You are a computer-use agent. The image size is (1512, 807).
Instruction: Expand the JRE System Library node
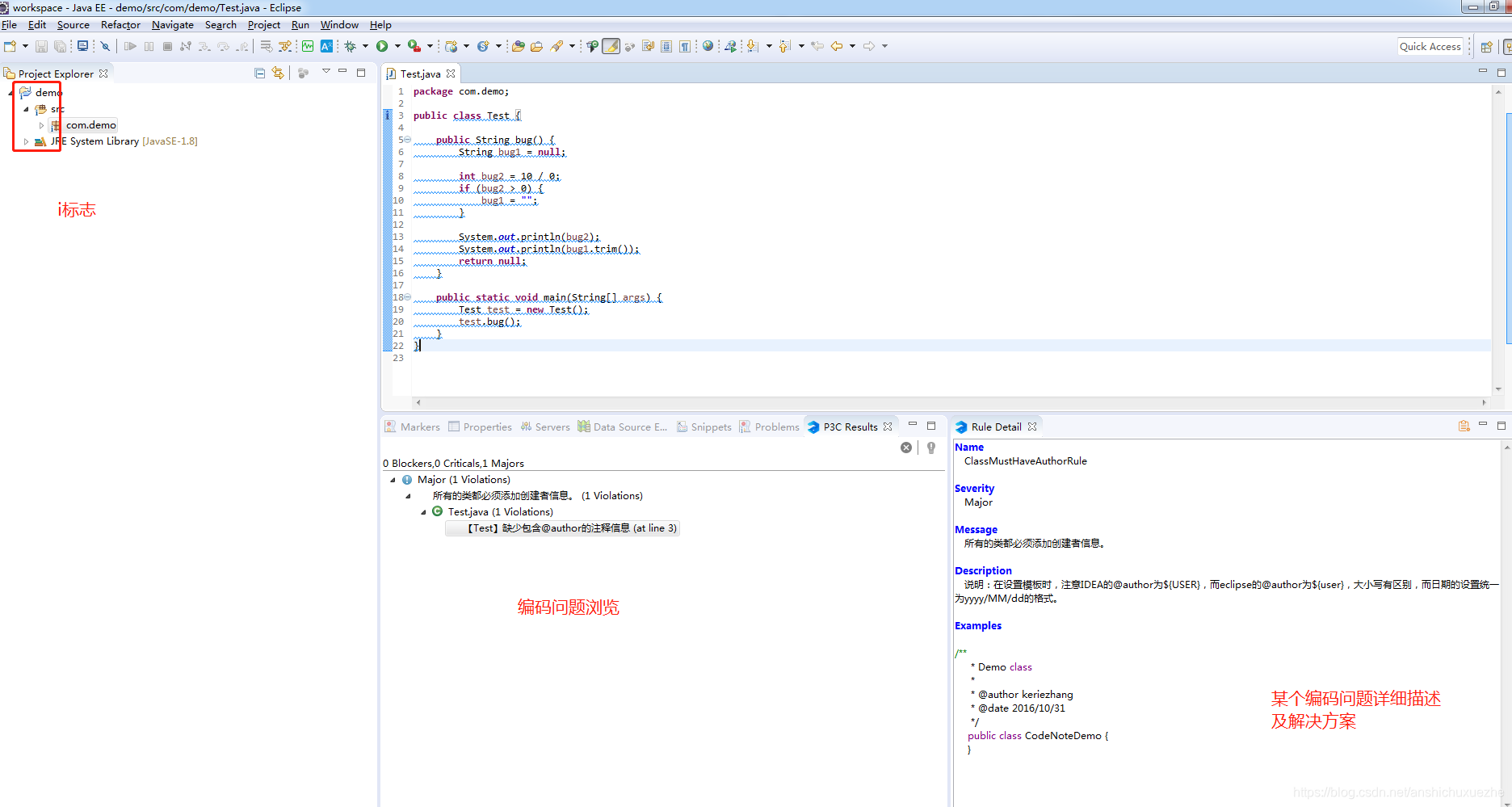coord(25,141)
